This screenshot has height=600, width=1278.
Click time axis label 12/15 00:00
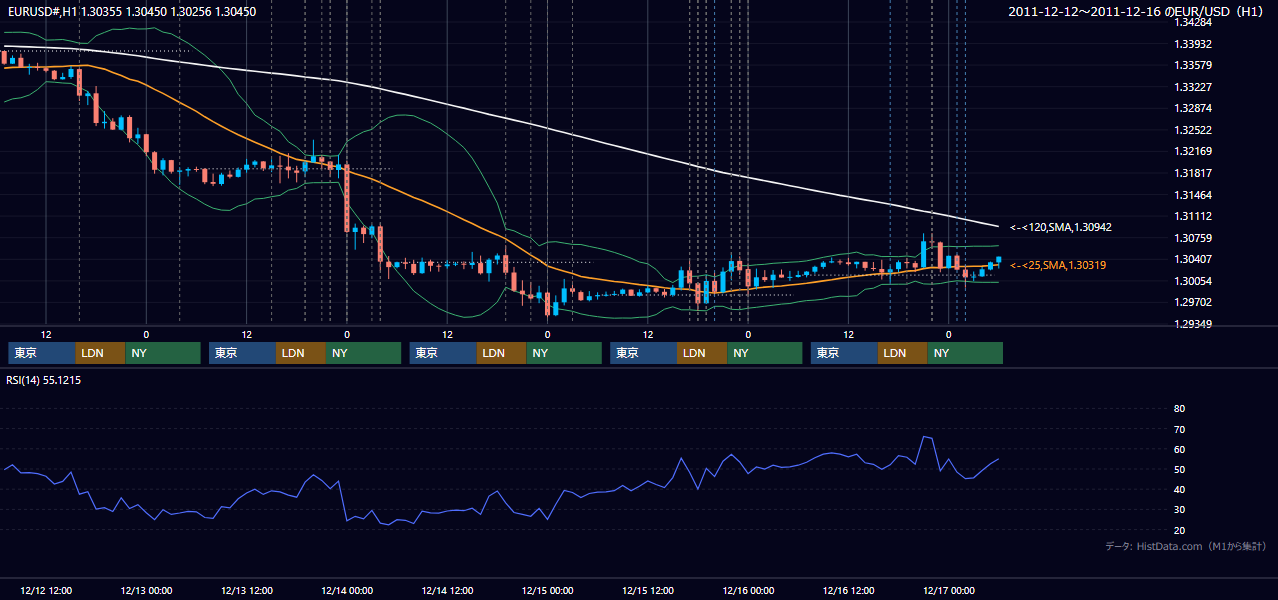548,590
